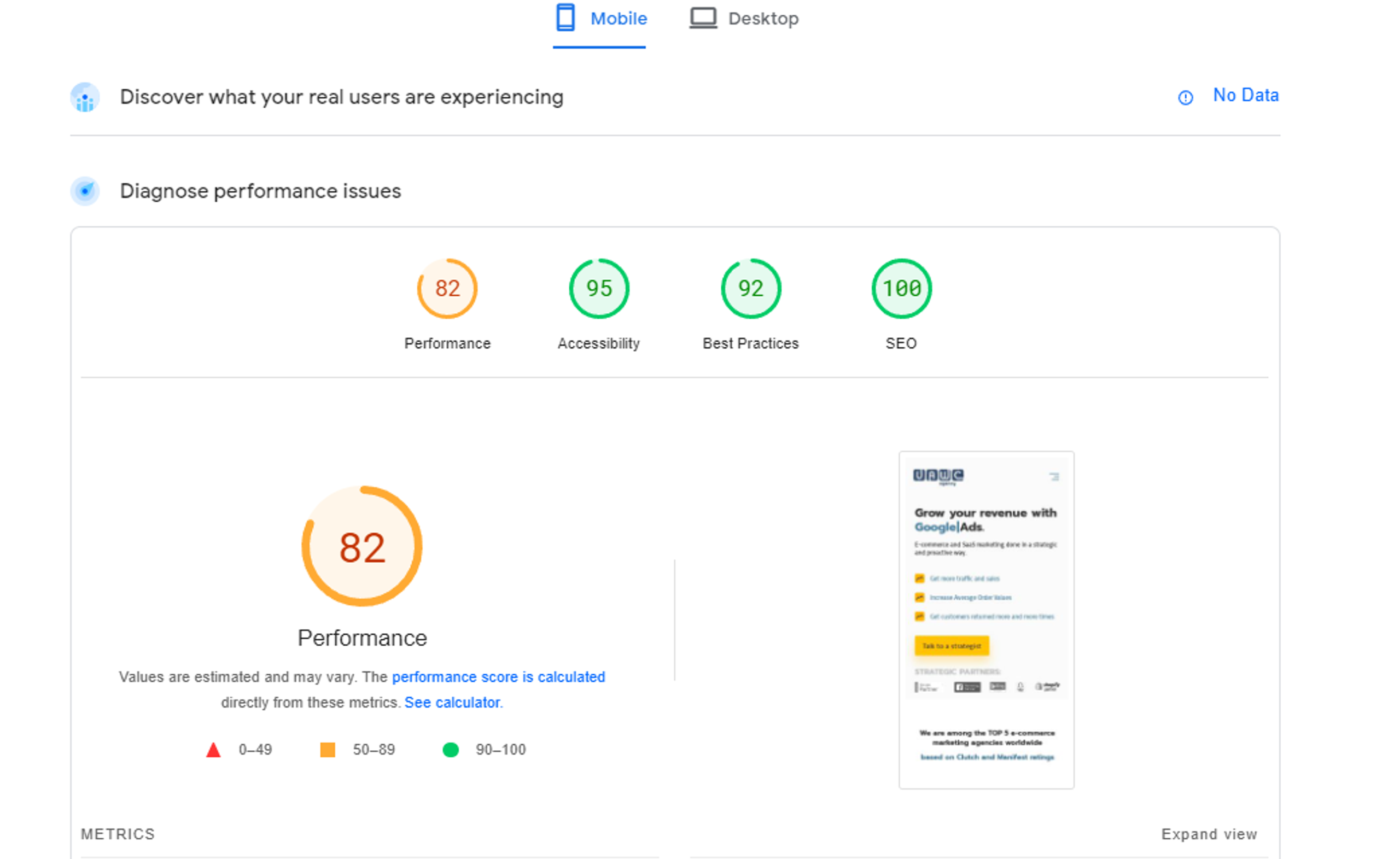
Task: Click the large Performance 82 gauge
Action: [x=362, y=547]
